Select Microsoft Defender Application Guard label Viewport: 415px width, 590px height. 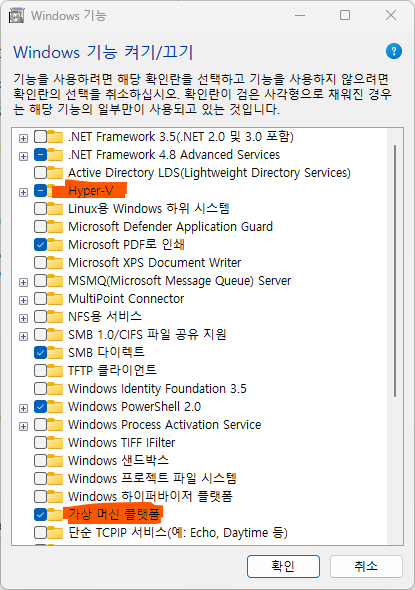pyautogui.click(x=170, y=227)
